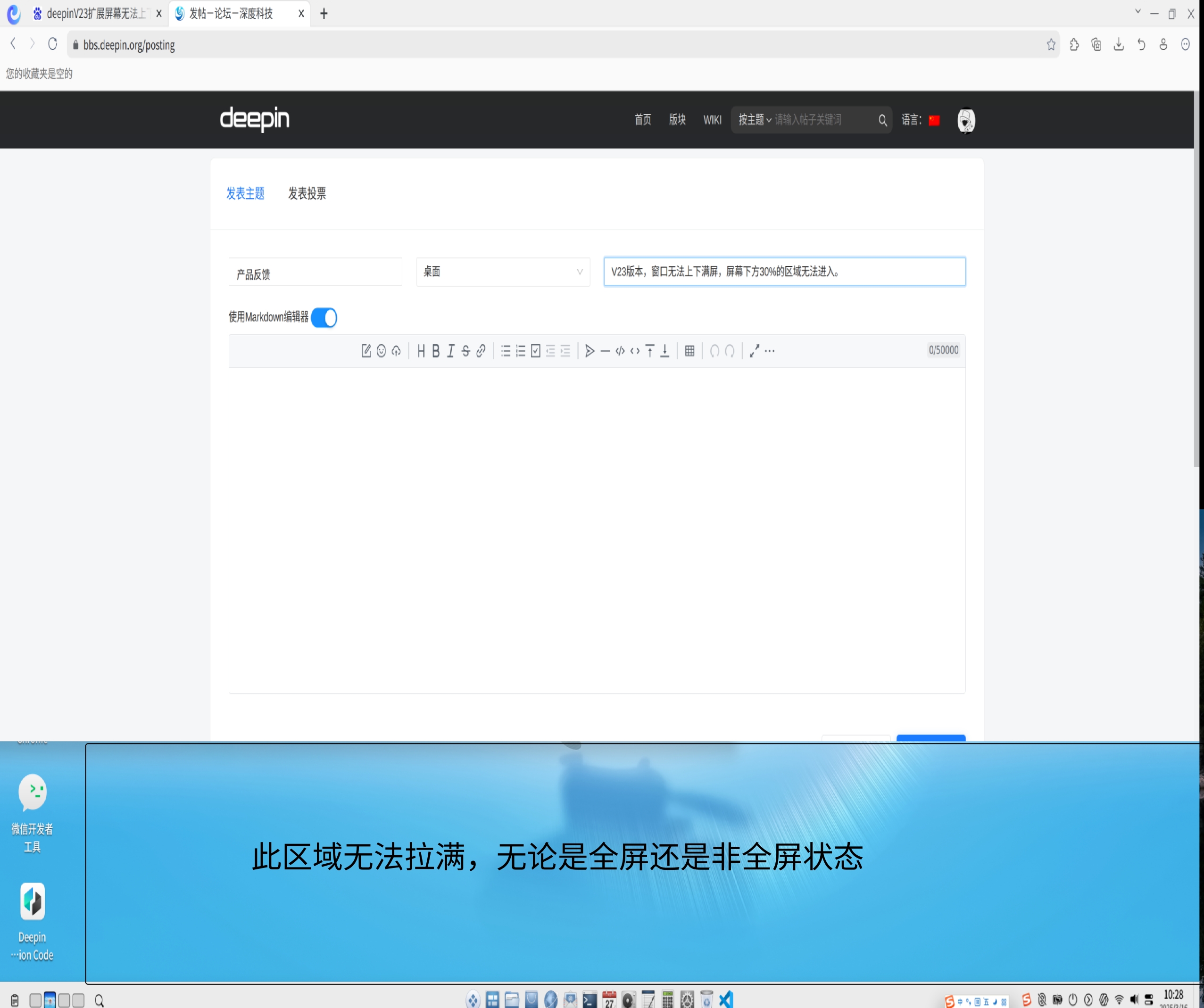The image size is (1204, 1008).
Task: Insert a table in the editor
Action: coord(690,351)
